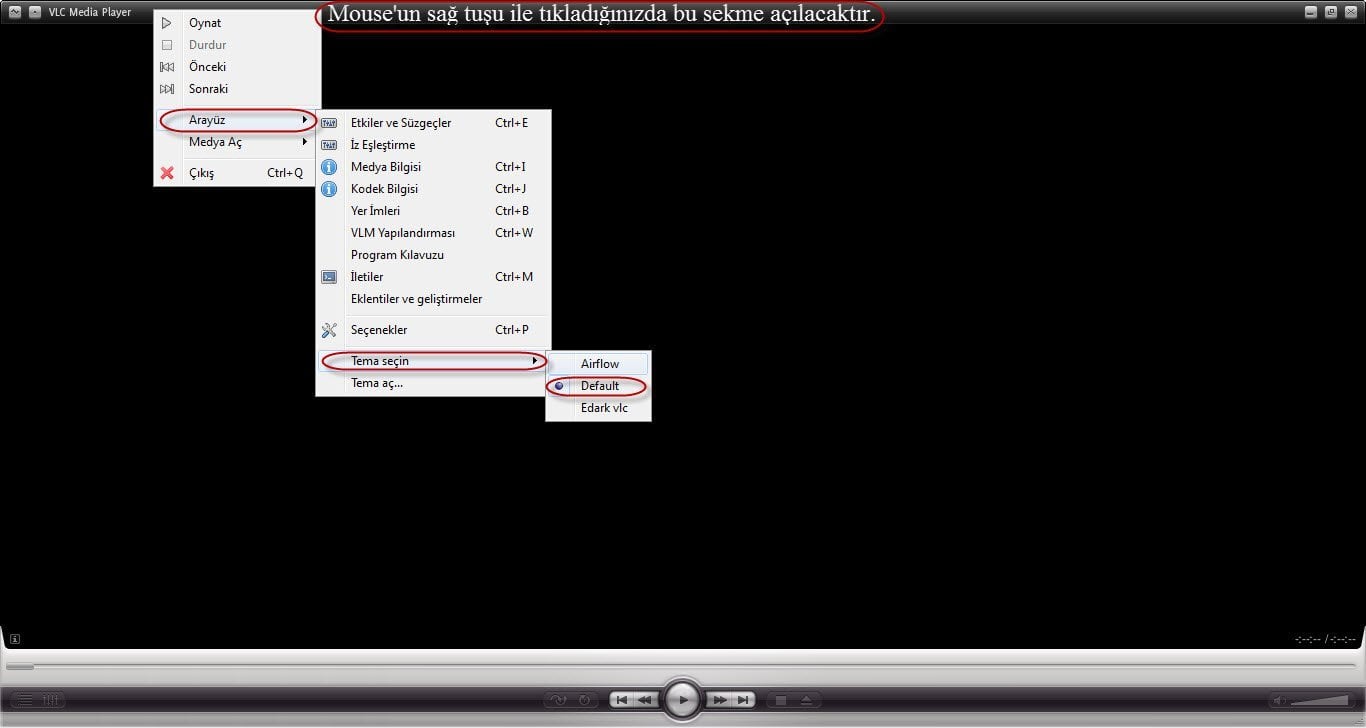Select the Edark vlc theme
1366x728 pixels.
tap(598, 408)
